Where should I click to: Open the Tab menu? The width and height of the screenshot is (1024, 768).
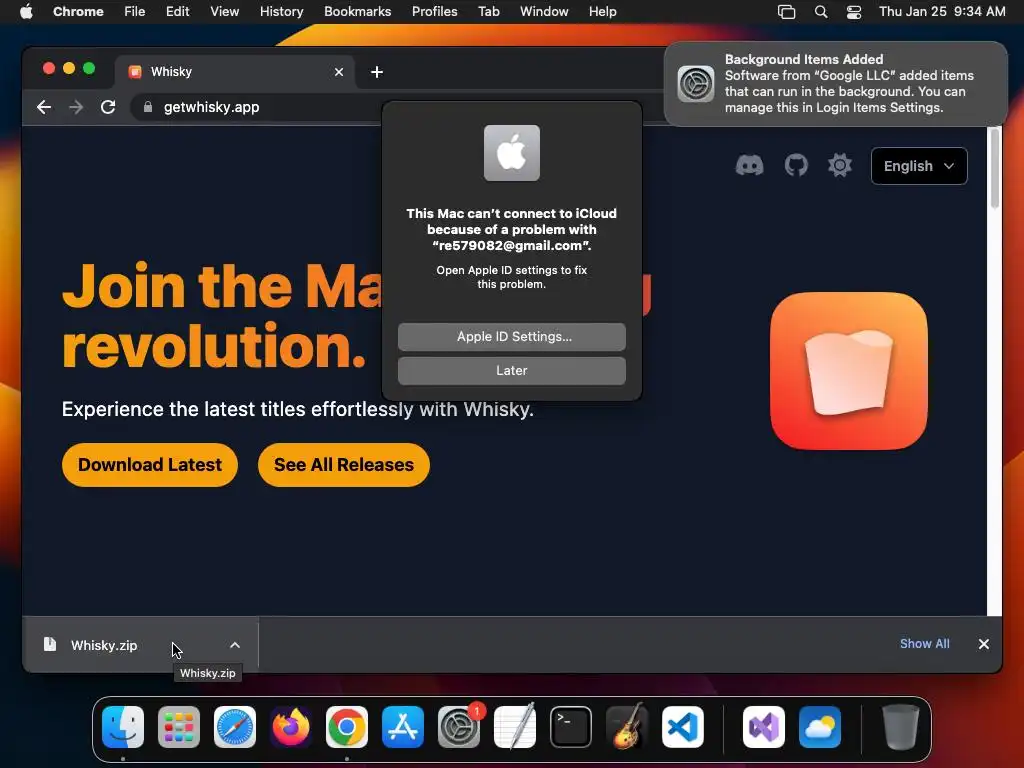coord(488,12)
